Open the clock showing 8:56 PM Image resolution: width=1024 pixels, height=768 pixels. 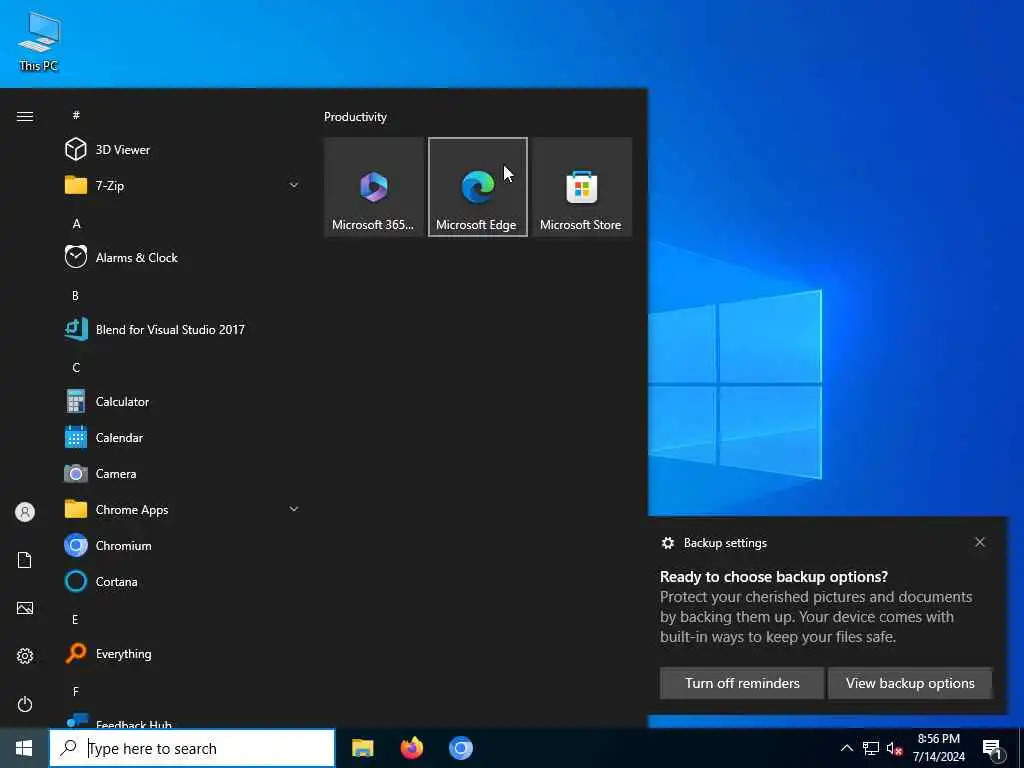tap(938, 748)
